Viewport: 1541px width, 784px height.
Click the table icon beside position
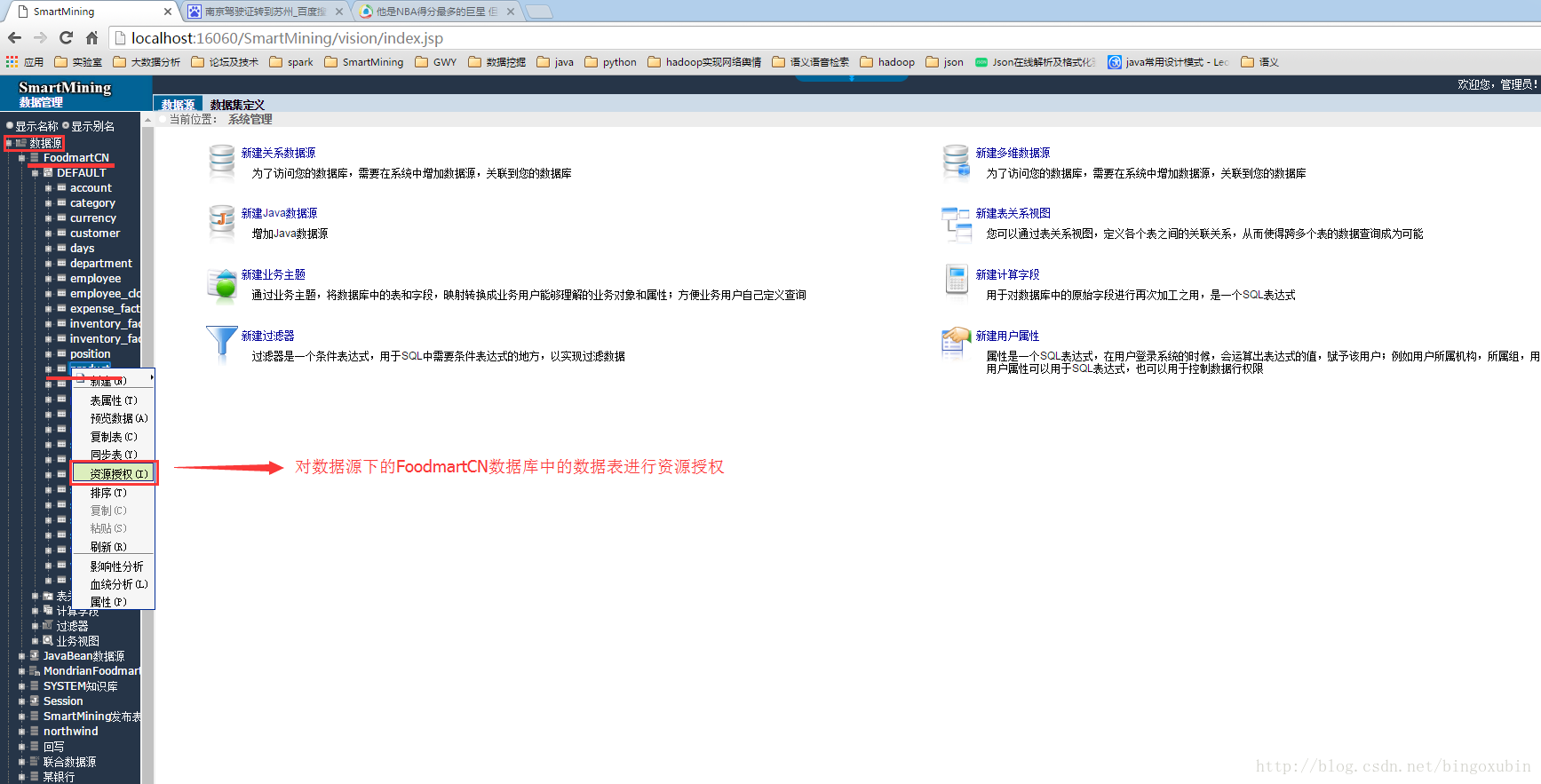pyautogui.click(x=62, y=353)
